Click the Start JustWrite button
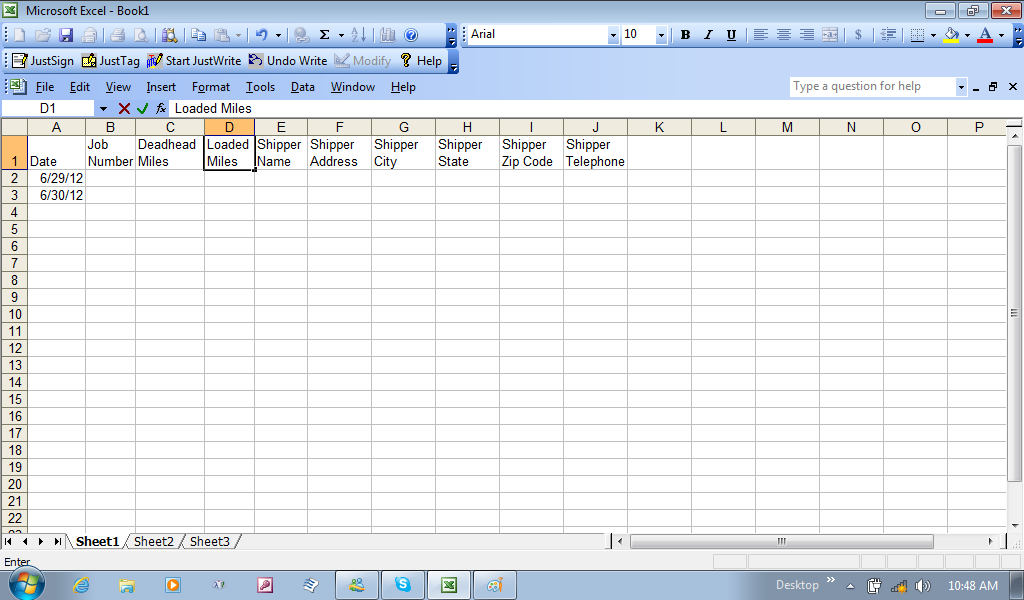This screenshot has height=600, width=1024. click(x=194, y=61)
